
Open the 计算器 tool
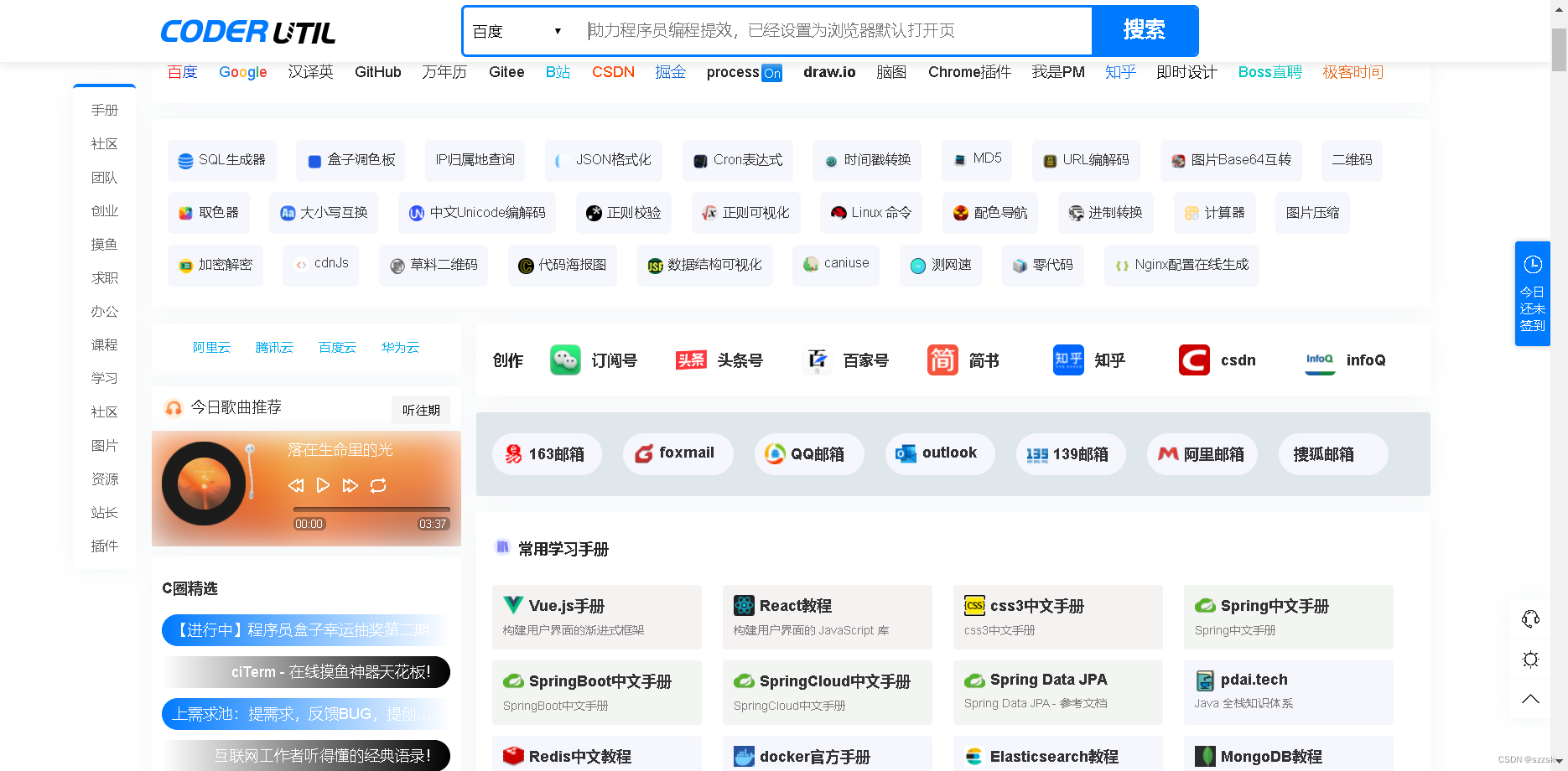(x=1214, y=213)
